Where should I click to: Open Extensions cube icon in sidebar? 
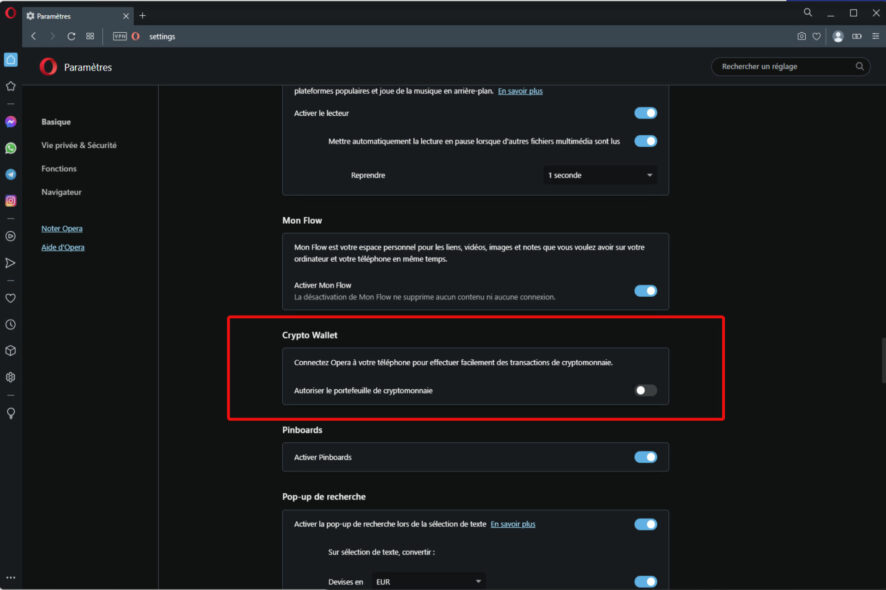(11, 350)
